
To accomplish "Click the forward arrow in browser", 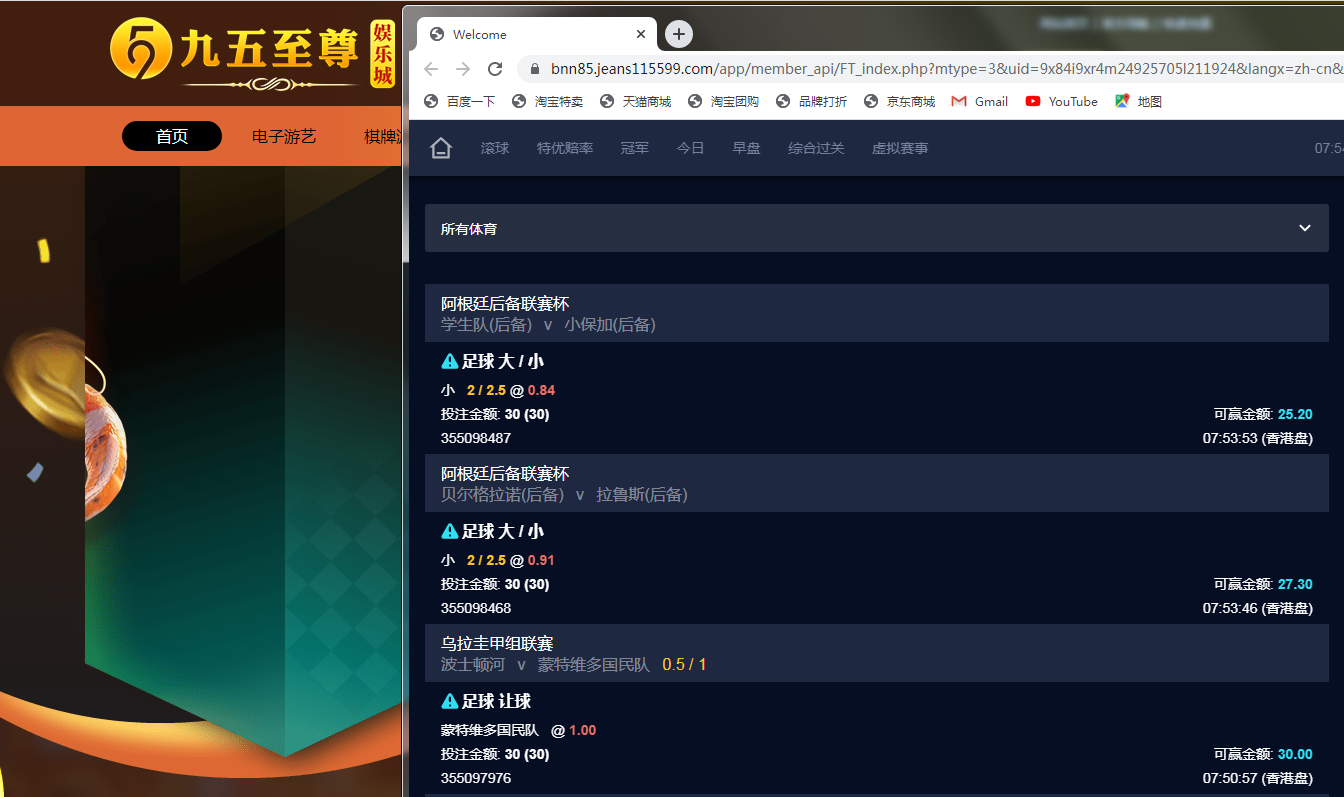I will pyautogui.click(x=463, y=68).
